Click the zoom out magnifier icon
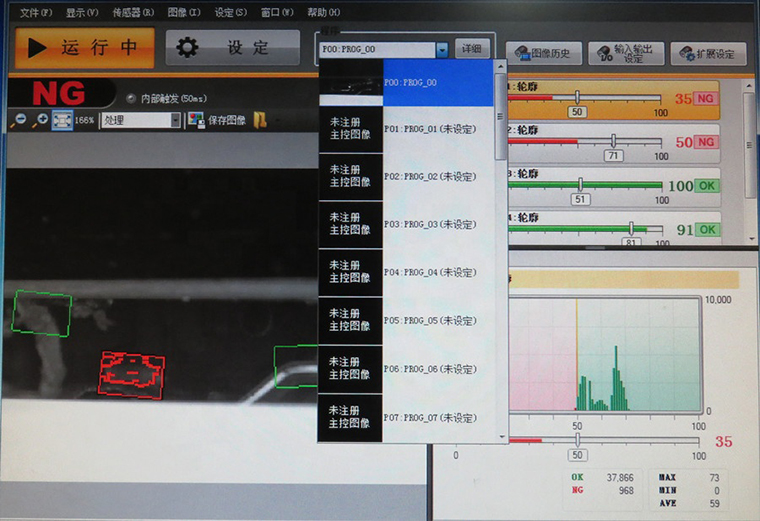 18,120
